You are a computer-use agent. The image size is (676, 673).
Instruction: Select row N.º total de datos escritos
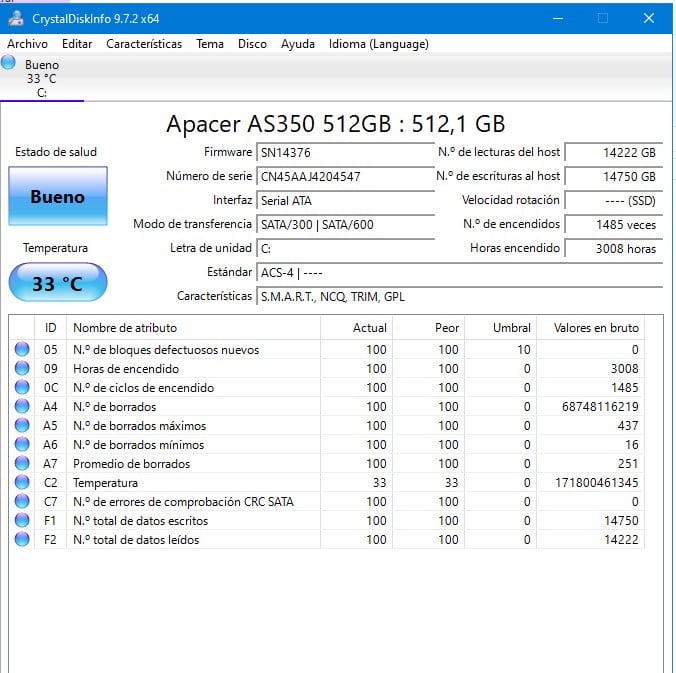point(327,520)
